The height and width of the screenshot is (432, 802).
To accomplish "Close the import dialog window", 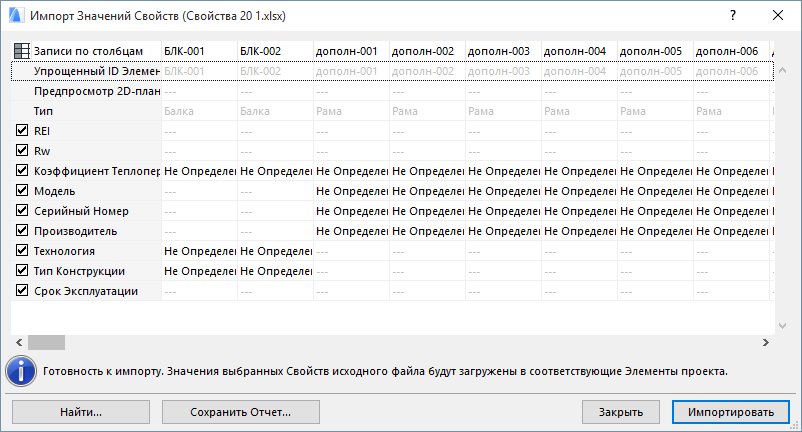I will click(778, 17).
